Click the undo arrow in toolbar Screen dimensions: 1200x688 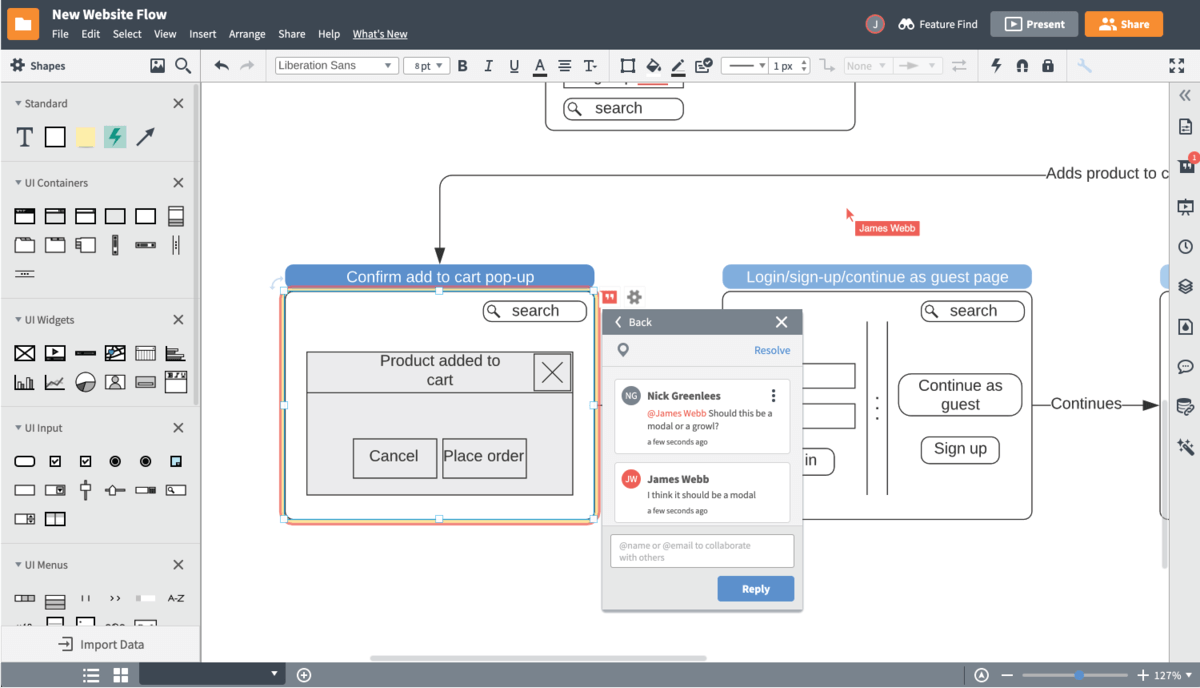pyautogui.click(x=222, y=66)
